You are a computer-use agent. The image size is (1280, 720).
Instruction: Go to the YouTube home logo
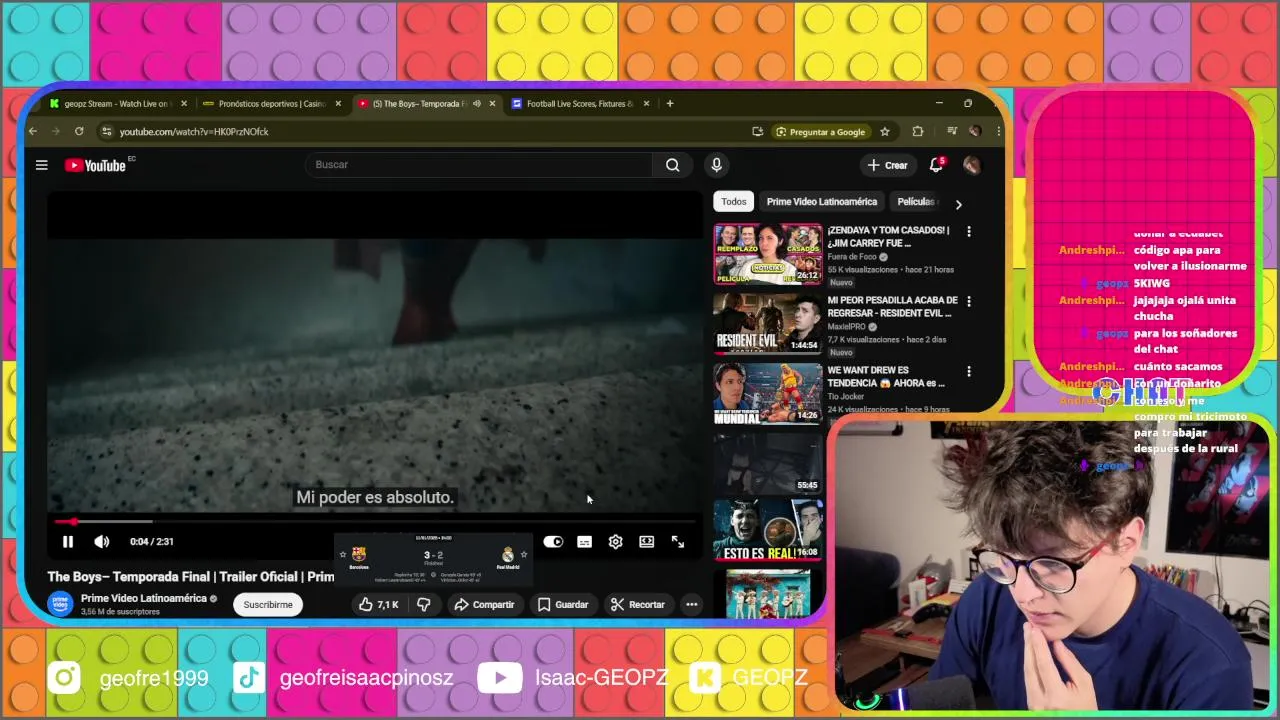click(x=97, y=165)
